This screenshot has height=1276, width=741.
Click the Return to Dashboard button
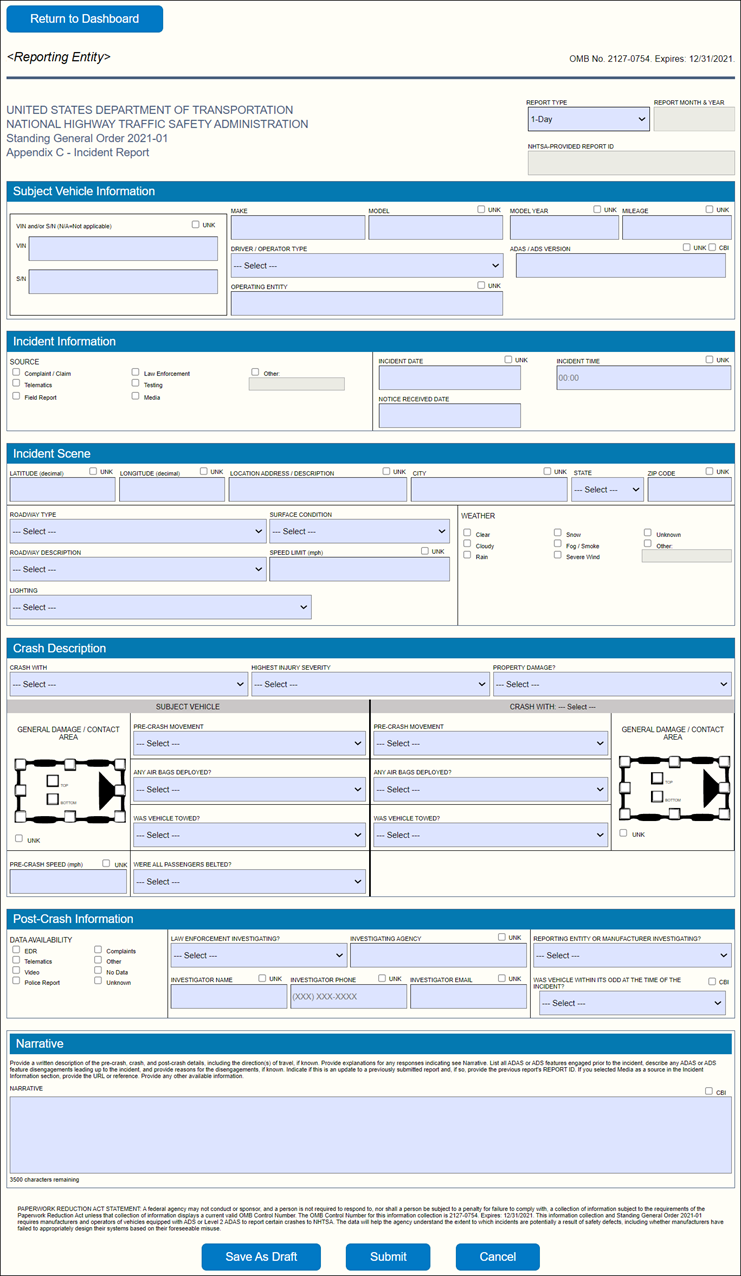point(85,18)
